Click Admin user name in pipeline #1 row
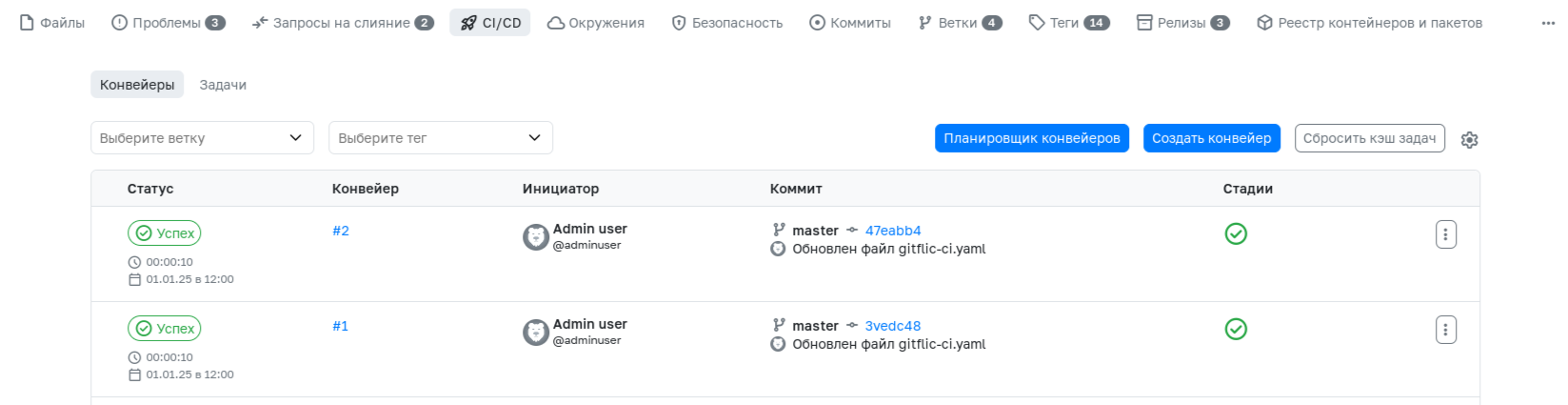The image size is (1568, 405). pos(590,324)
